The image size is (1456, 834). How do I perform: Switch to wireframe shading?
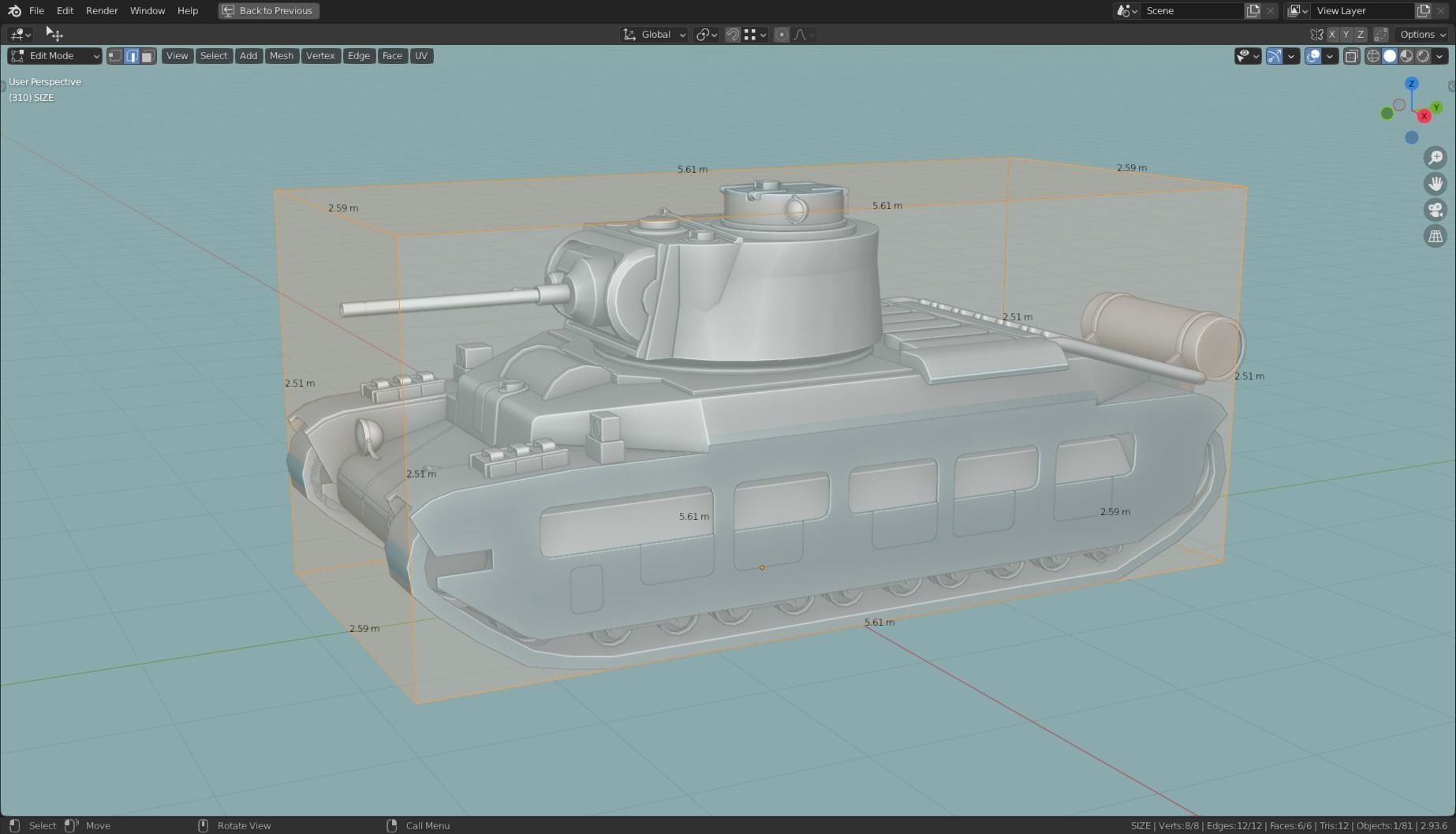(x=1373, y=56)
